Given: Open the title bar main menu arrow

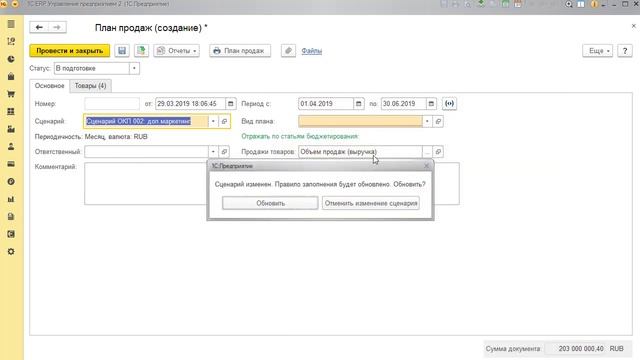Looking at the screenshot, I should pyautogui.click(x=15, y=4).
